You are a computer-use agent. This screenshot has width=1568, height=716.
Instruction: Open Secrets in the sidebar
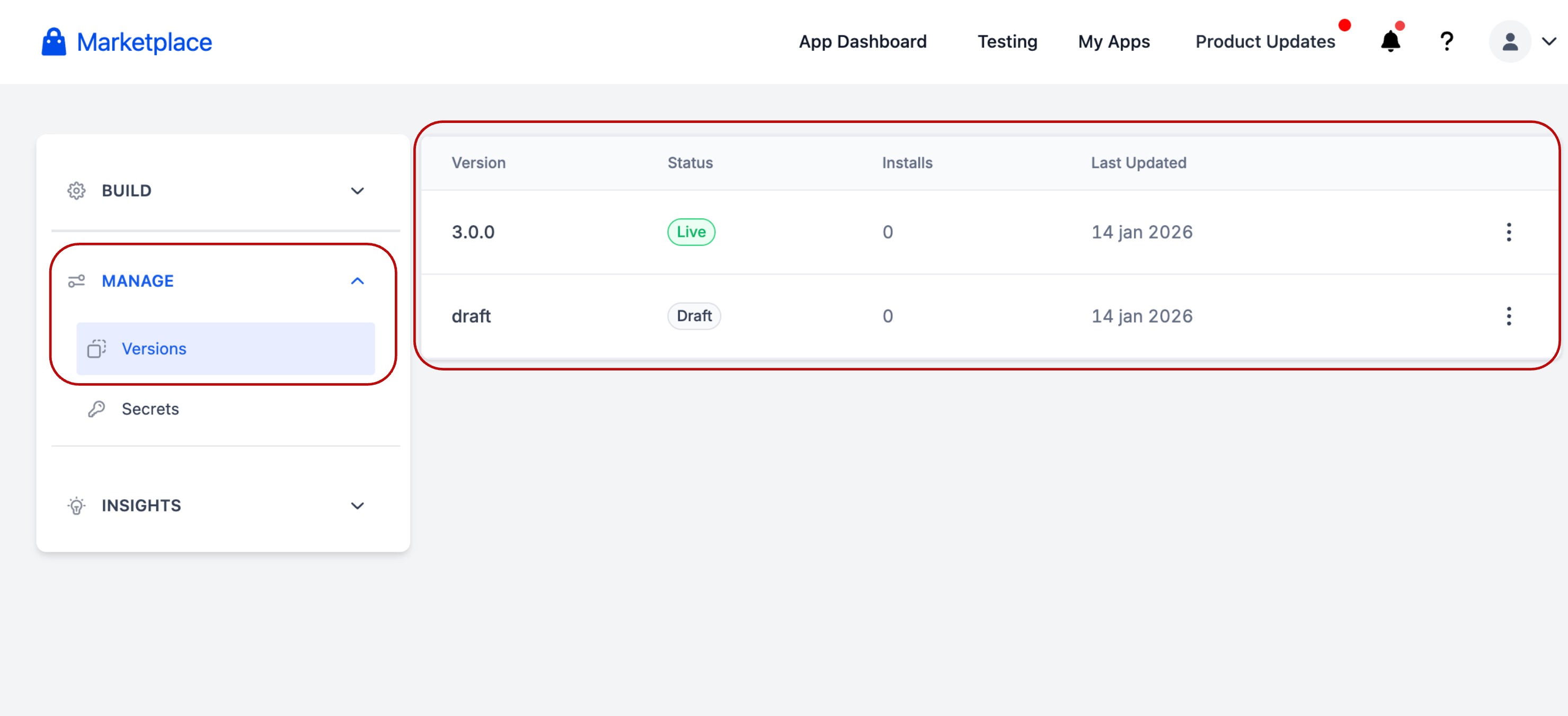[x=150, y=409]
